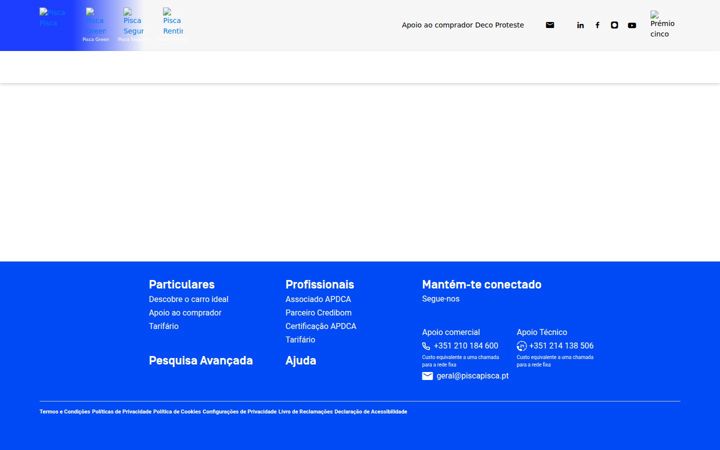Open Declaração de Acessibilidade
This screenshot has height=450, width=720.
tap(371, 412)
